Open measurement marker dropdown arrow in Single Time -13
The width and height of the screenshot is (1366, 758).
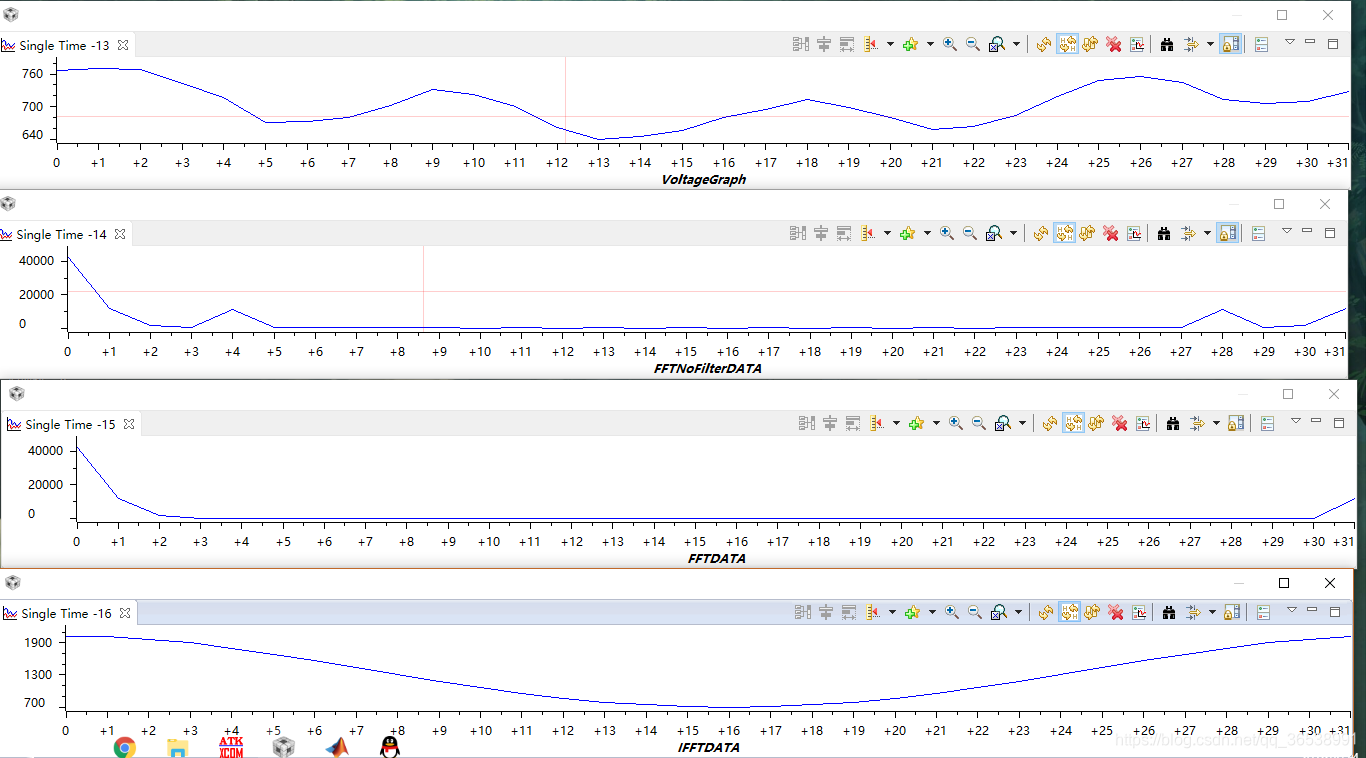890,45
